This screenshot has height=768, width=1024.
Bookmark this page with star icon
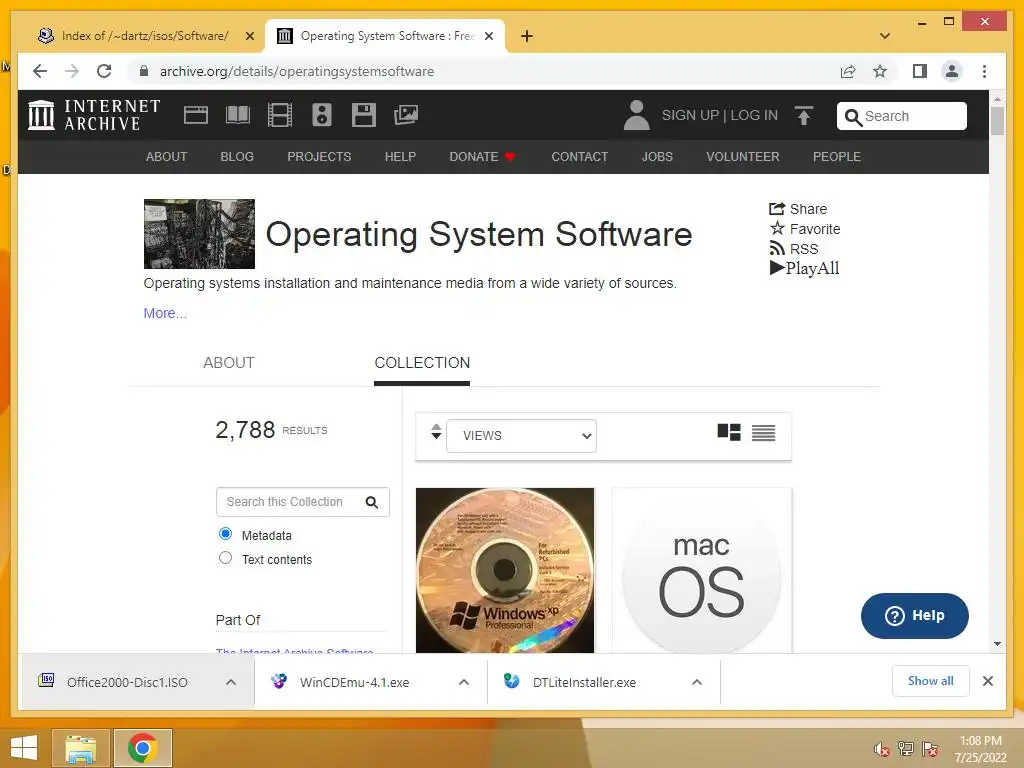pos(880,71)
